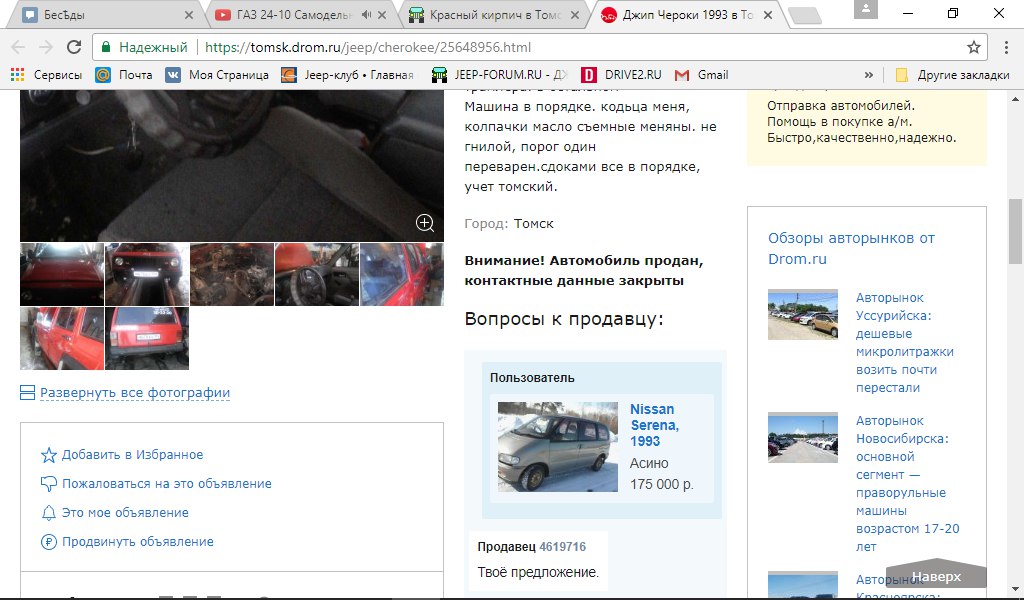Click the large interior photo
Viewport: 1024px width, 600px height.
(x=232, y=166)
